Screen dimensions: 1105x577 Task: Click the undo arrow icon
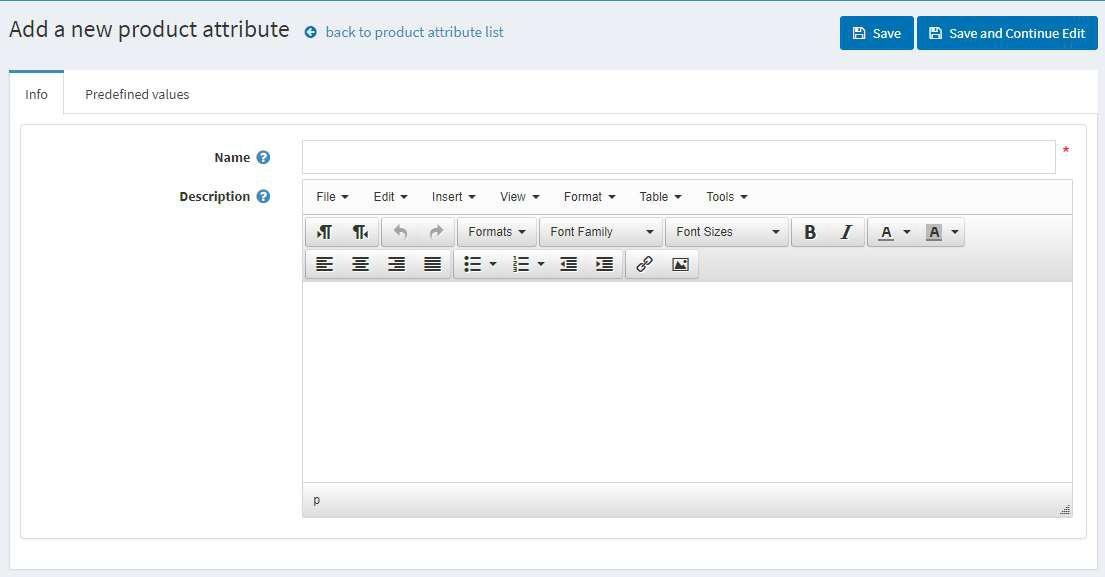pyautogui.click(x=400, y=232)
